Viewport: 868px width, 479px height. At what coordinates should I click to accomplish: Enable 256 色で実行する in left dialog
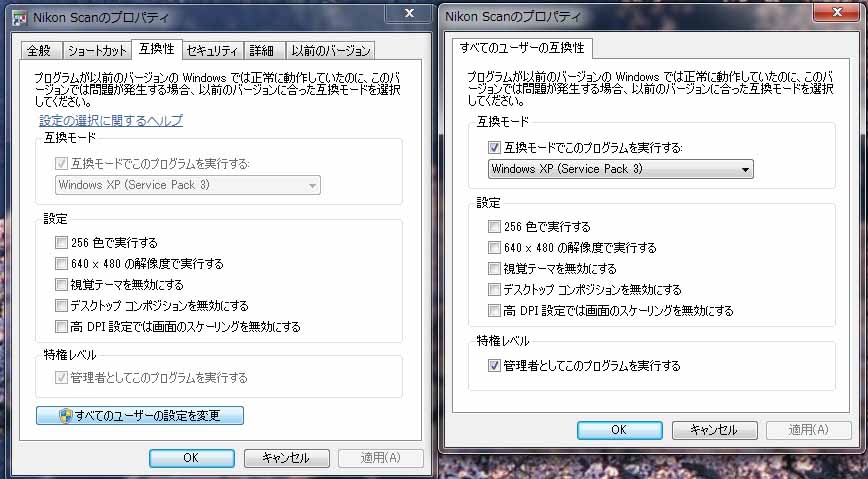coord(61,243)
